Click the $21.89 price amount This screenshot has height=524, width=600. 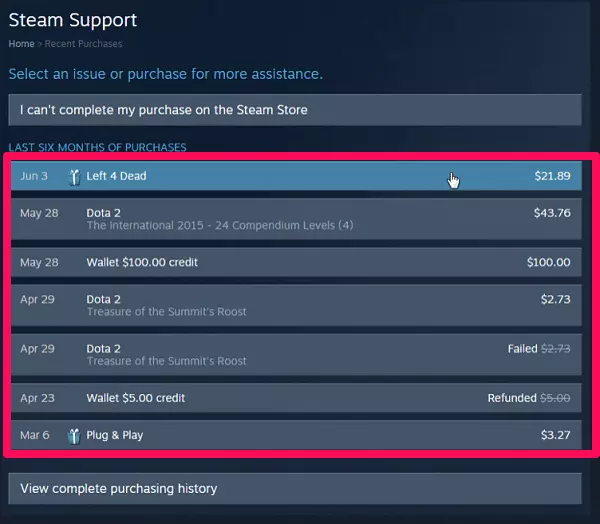[x=552, y=176]
